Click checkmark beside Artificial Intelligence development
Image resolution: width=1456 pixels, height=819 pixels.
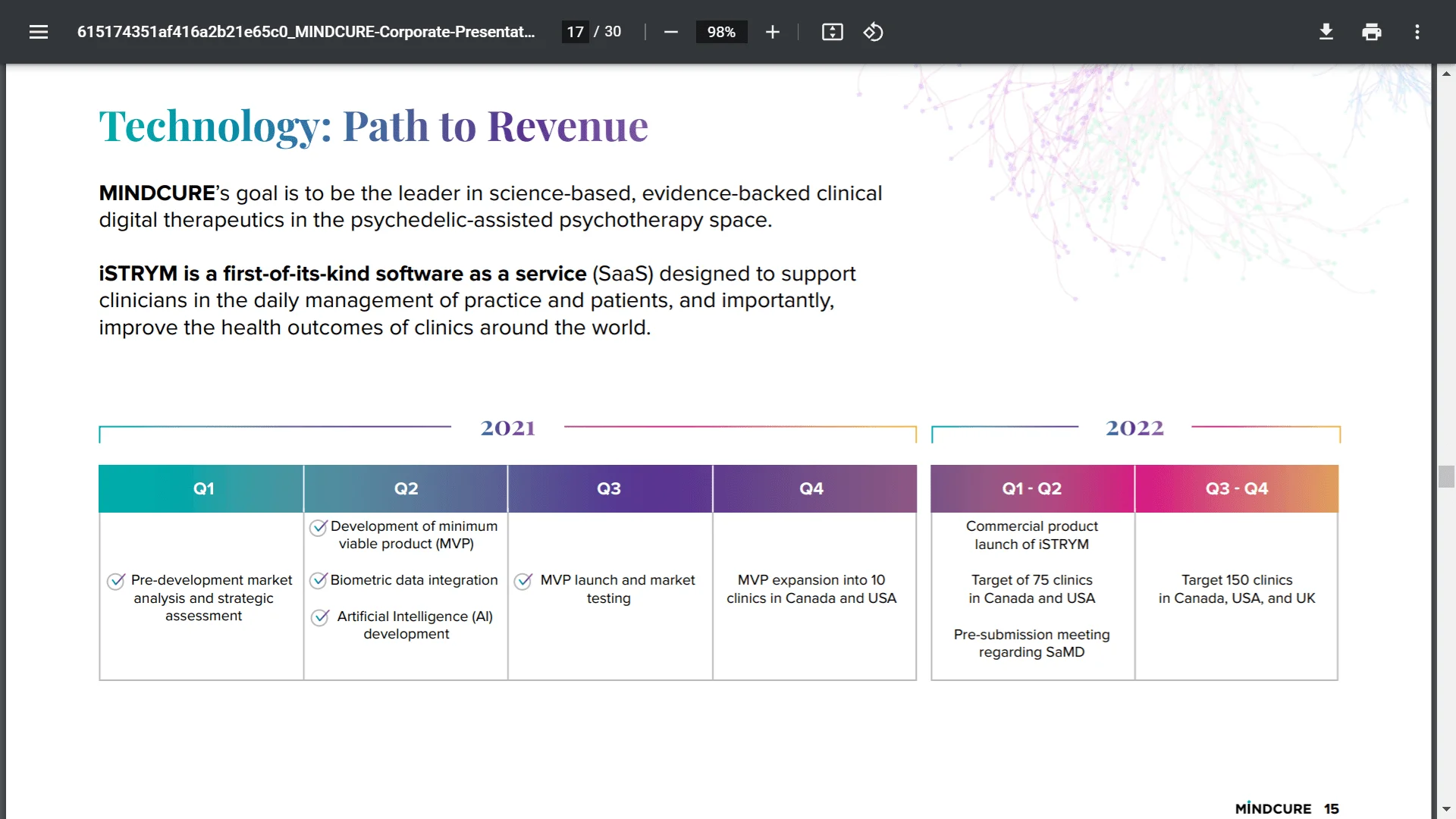320,617
